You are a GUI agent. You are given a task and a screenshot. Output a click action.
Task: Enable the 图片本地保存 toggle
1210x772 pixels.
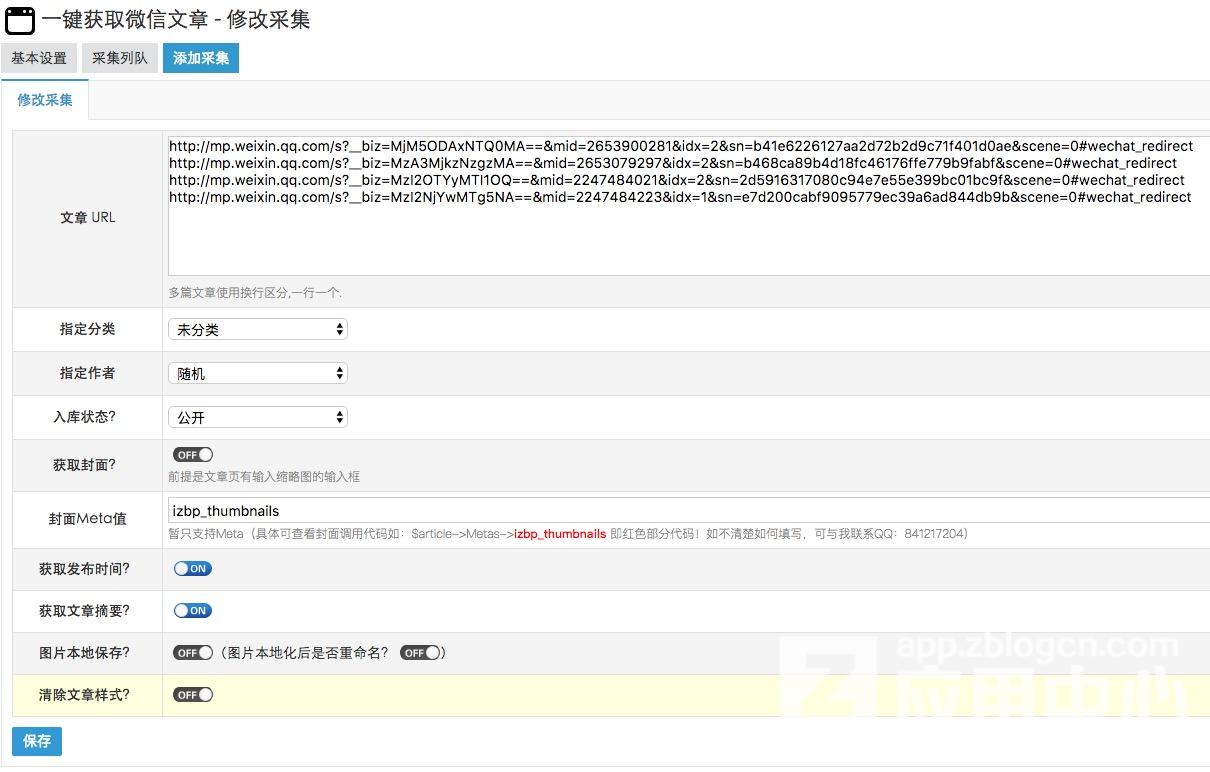[193, 653]
